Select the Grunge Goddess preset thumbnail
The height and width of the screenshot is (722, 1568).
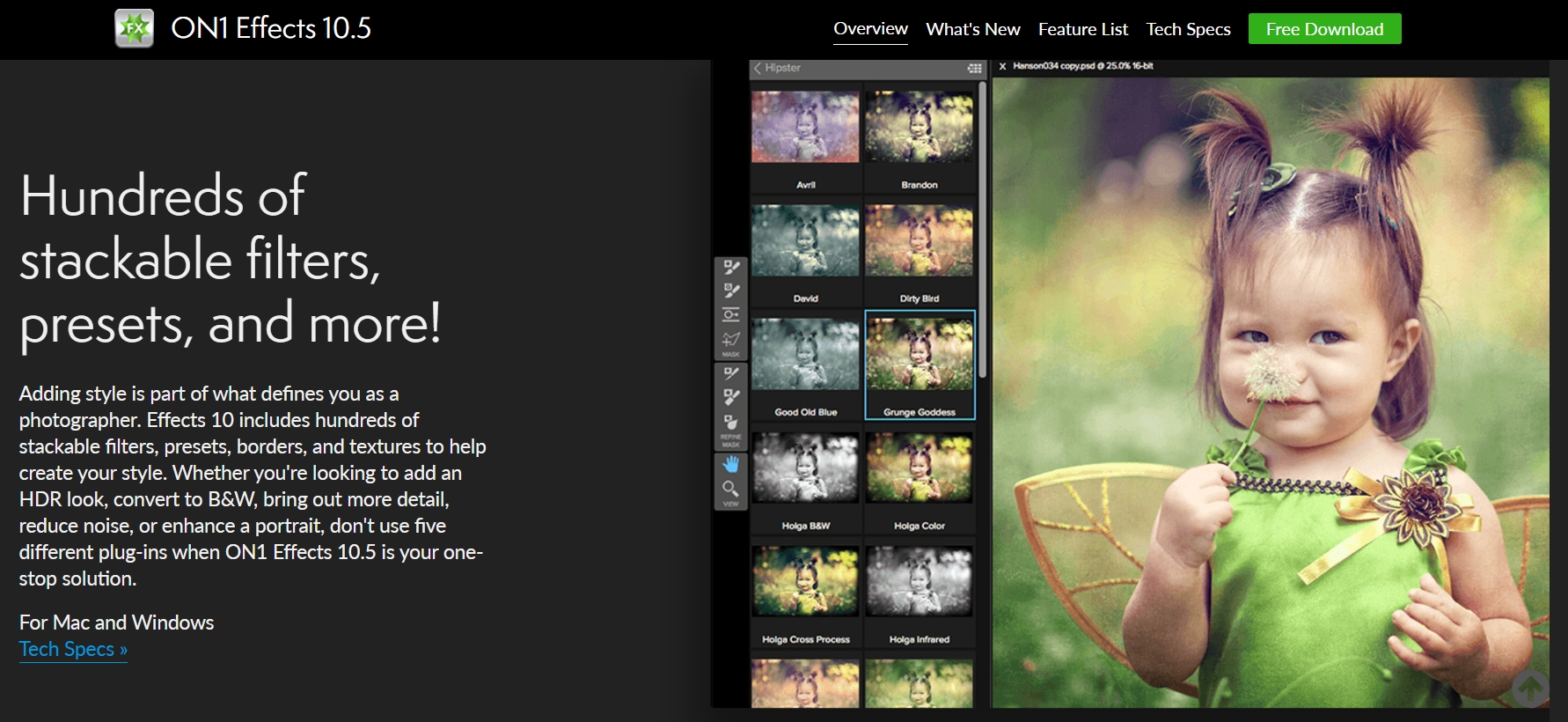920,354
